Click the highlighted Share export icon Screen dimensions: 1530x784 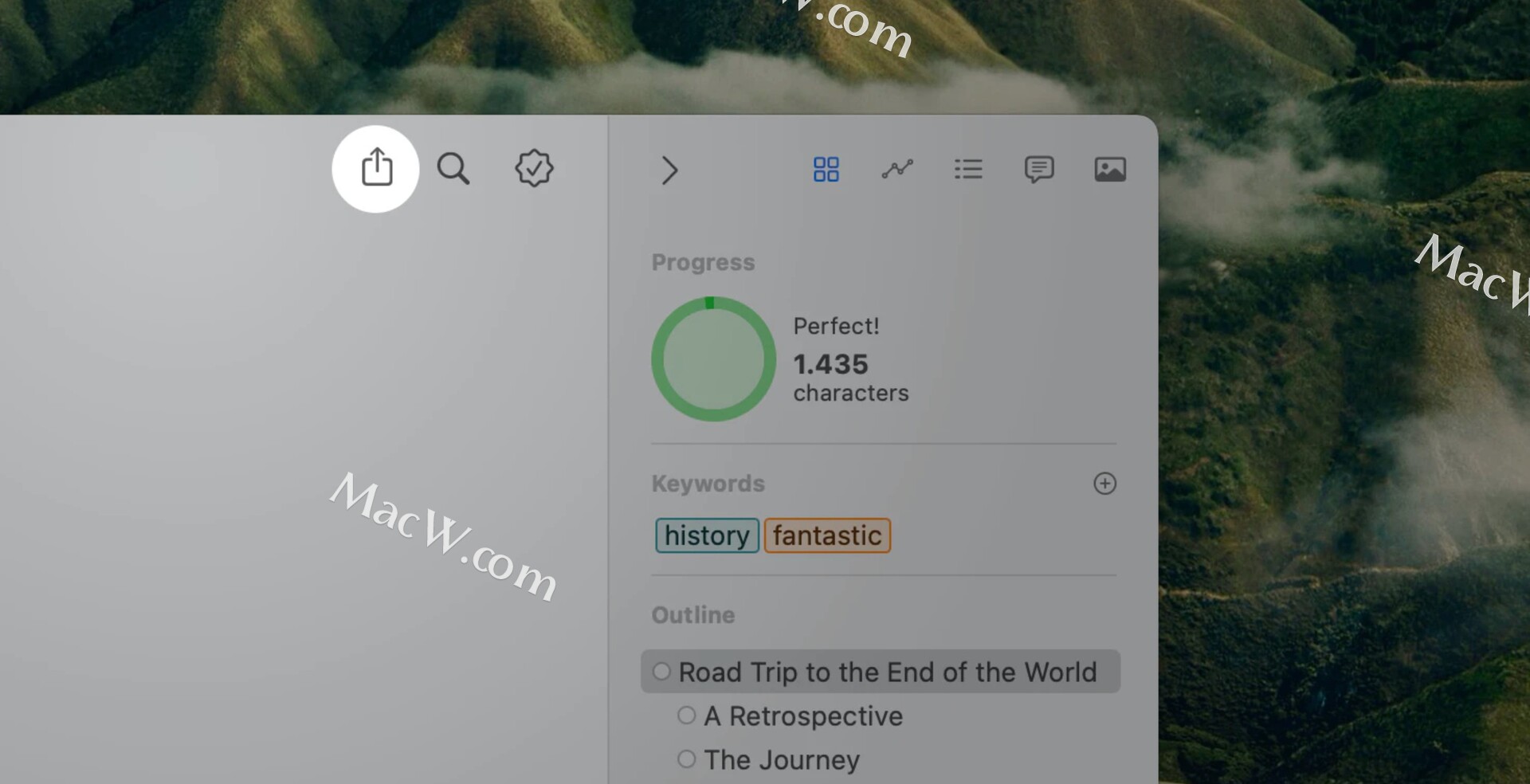(x=376, y=168)
